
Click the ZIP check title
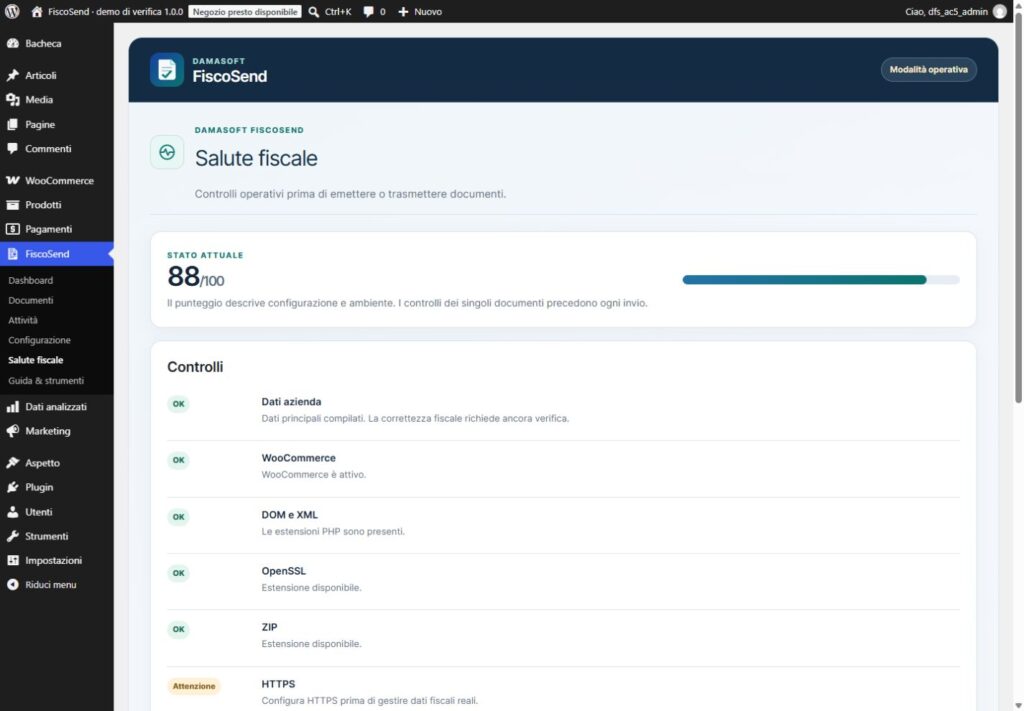click(x=269, y=627)
